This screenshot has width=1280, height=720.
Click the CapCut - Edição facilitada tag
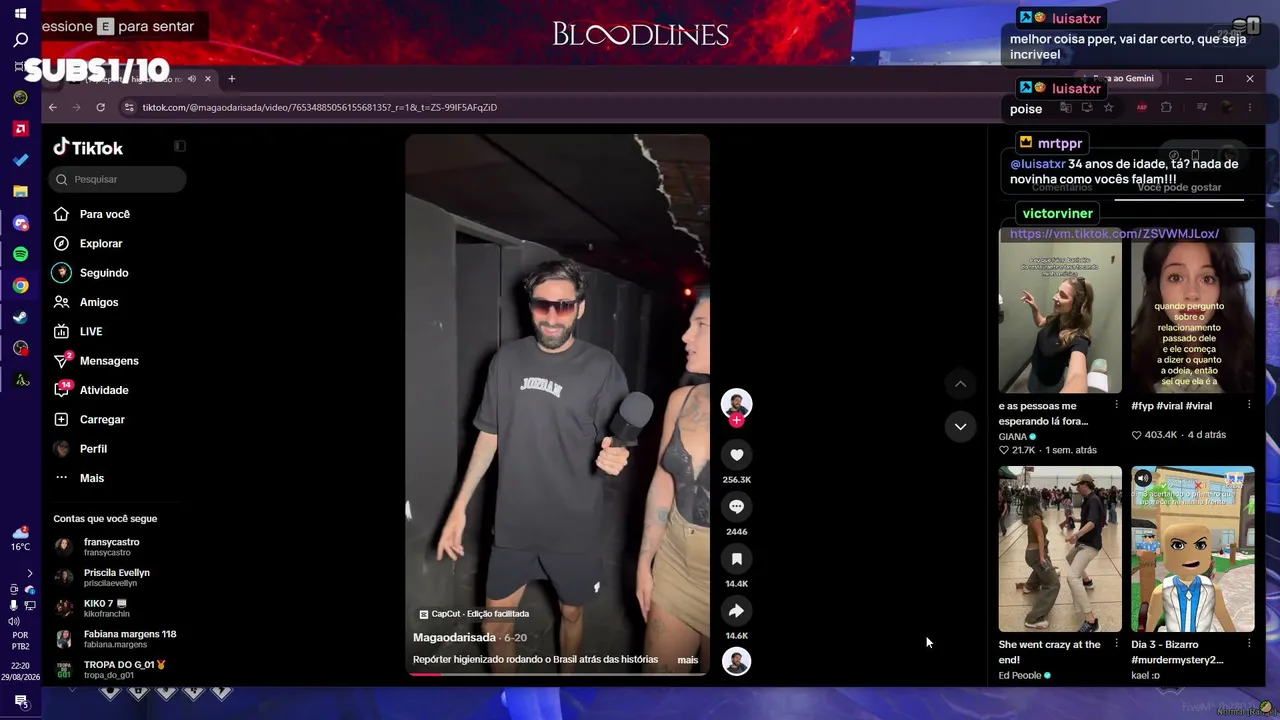pos(474,614)
